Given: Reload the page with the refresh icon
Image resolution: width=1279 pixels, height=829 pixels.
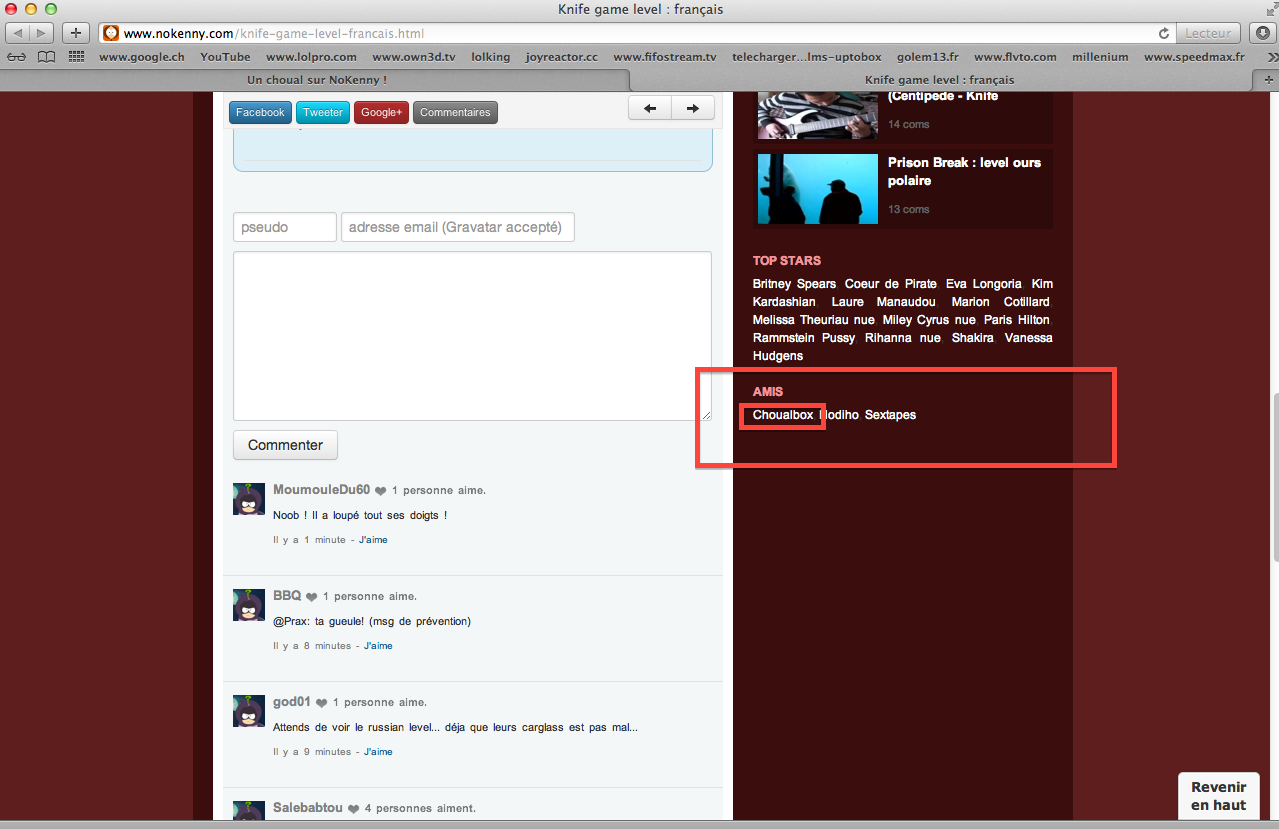Looking at the screenshot, I should pos(1164,33).
